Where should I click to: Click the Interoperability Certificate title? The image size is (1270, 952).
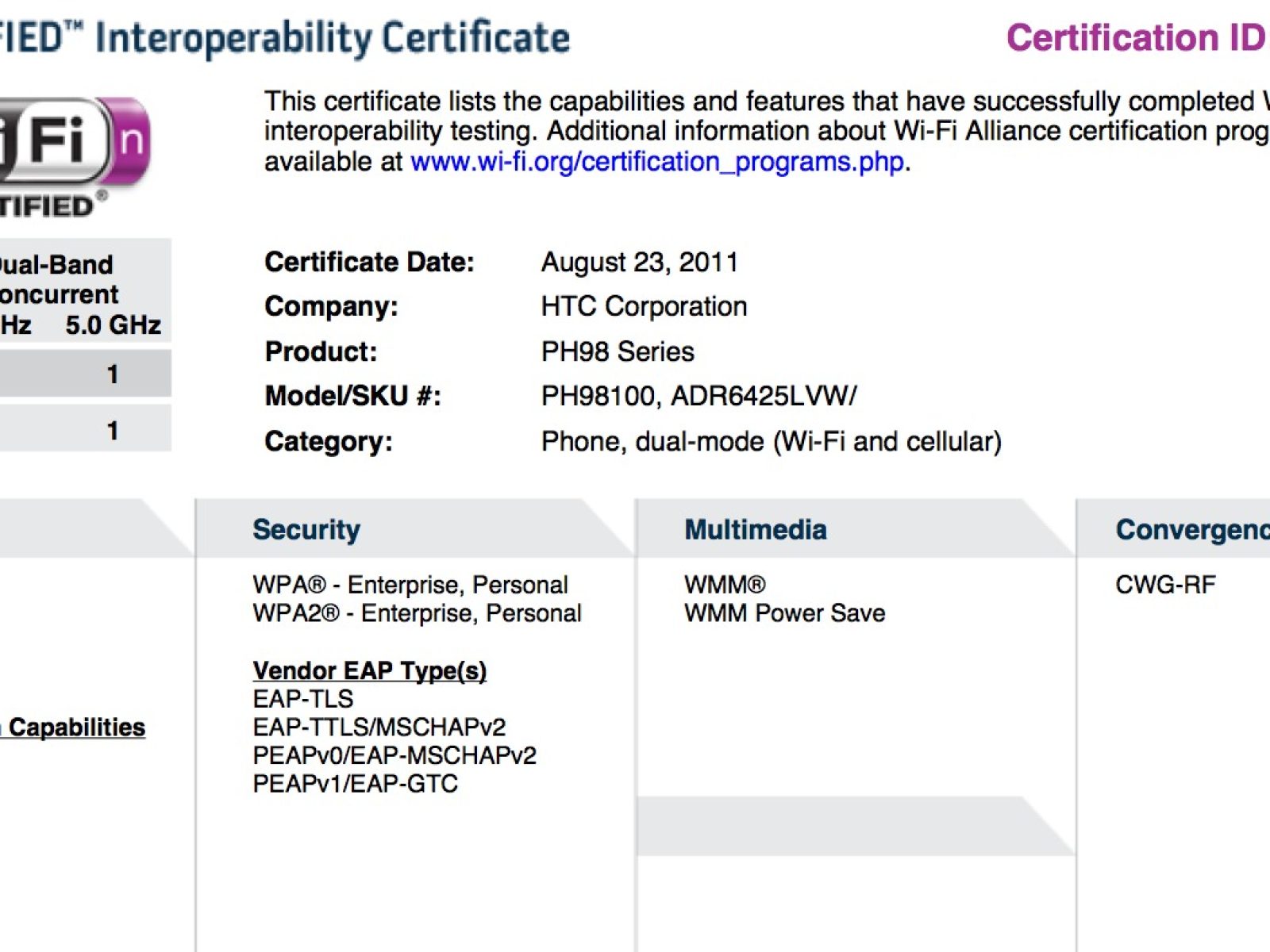[x=333, y=37]
